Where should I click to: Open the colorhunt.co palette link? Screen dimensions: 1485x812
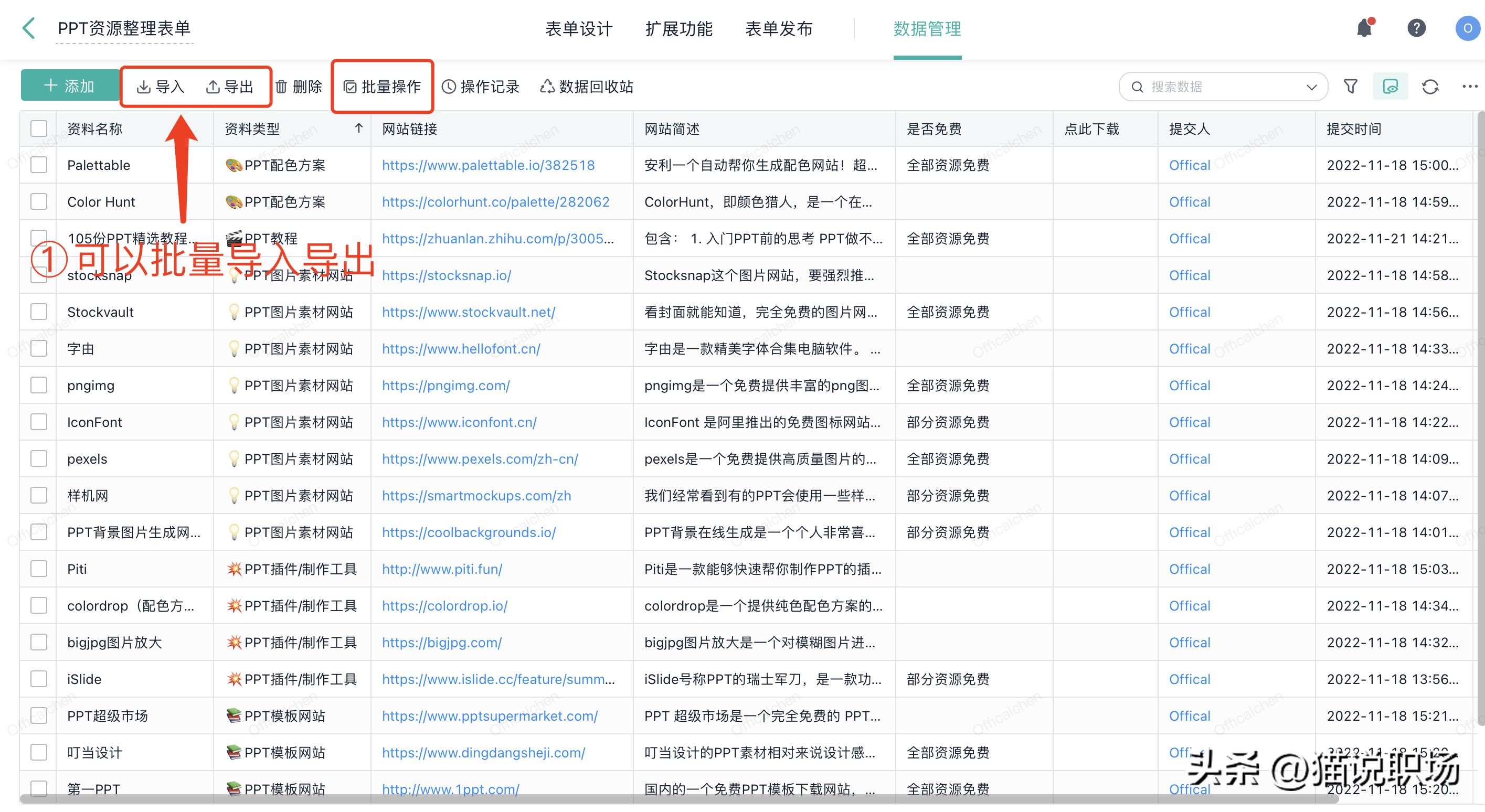(496, 202)
